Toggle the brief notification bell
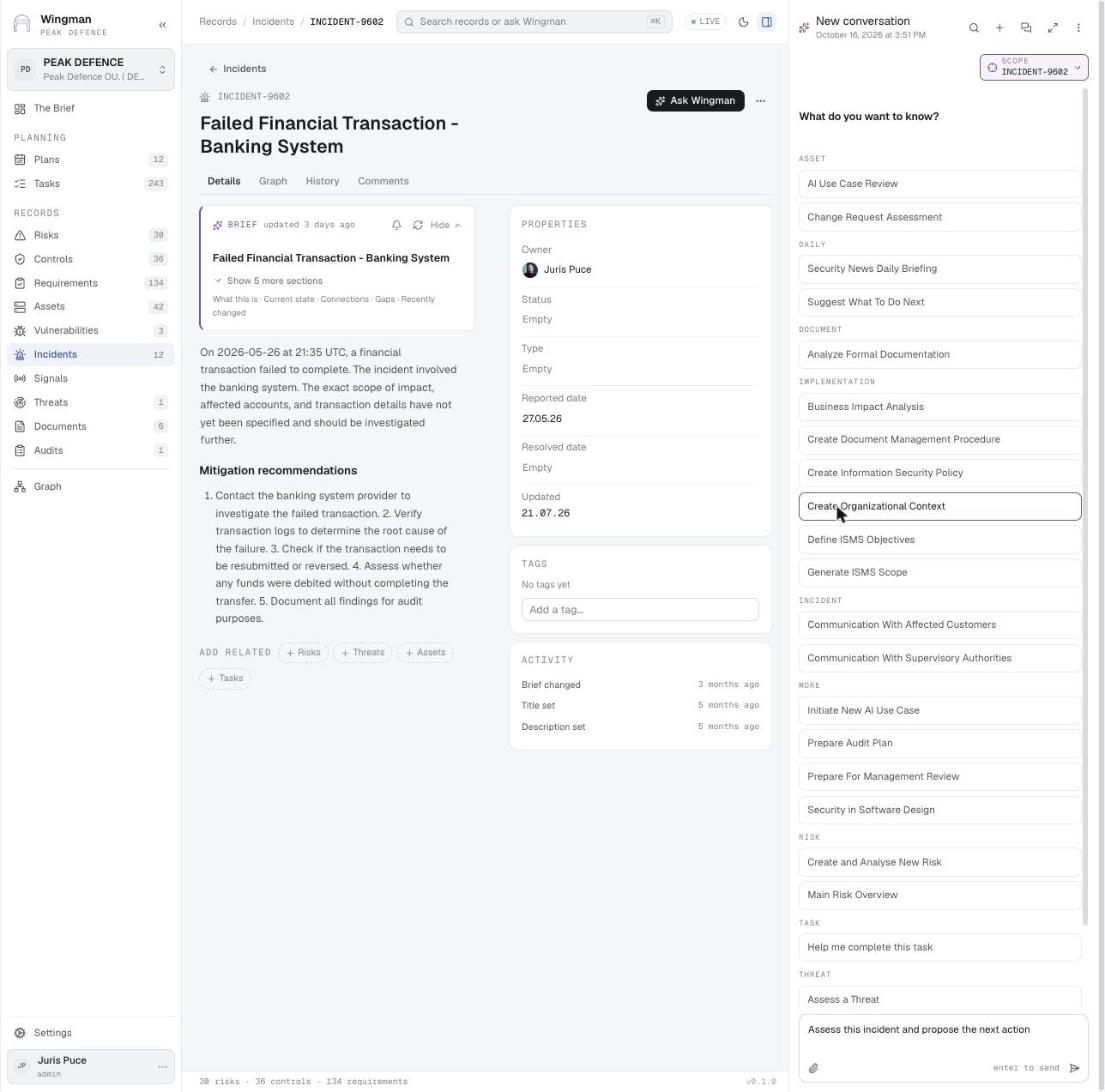 (397, 225)
